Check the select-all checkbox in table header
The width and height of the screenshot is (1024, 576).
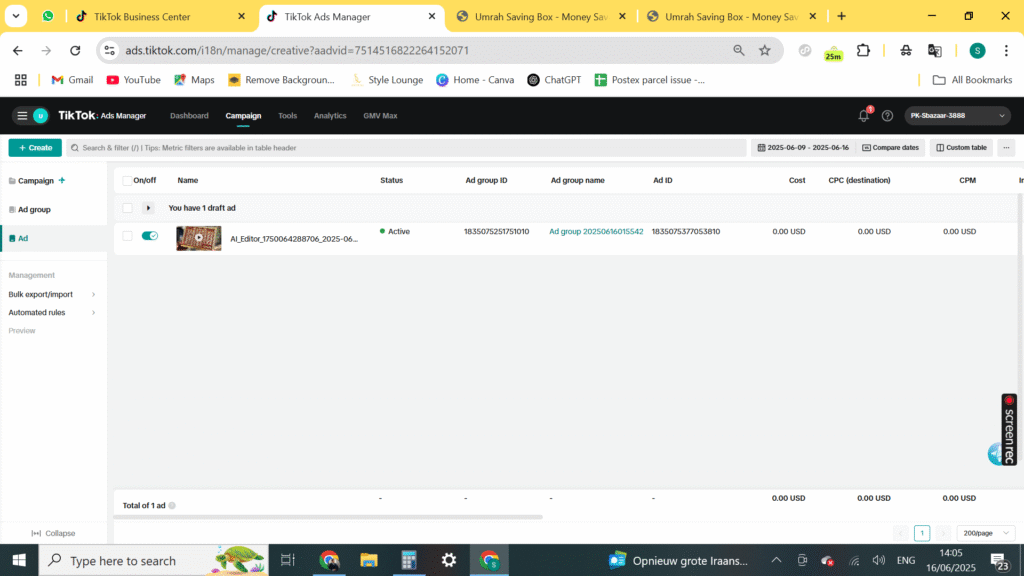(x=127, y=181)
